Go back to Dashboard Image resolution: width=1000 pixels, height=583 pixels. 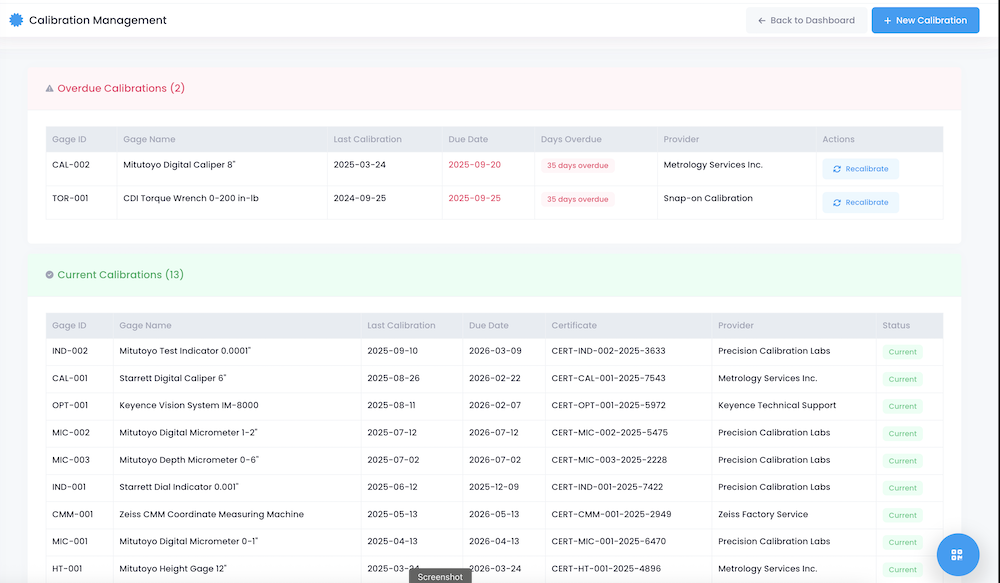(806, 20)
